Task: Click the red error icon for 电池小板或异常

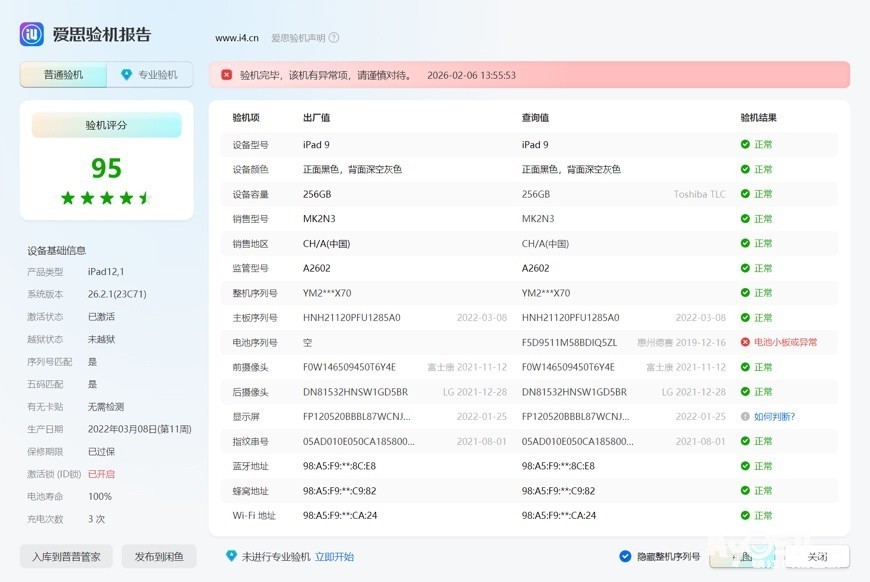Action: coord(745,342)
